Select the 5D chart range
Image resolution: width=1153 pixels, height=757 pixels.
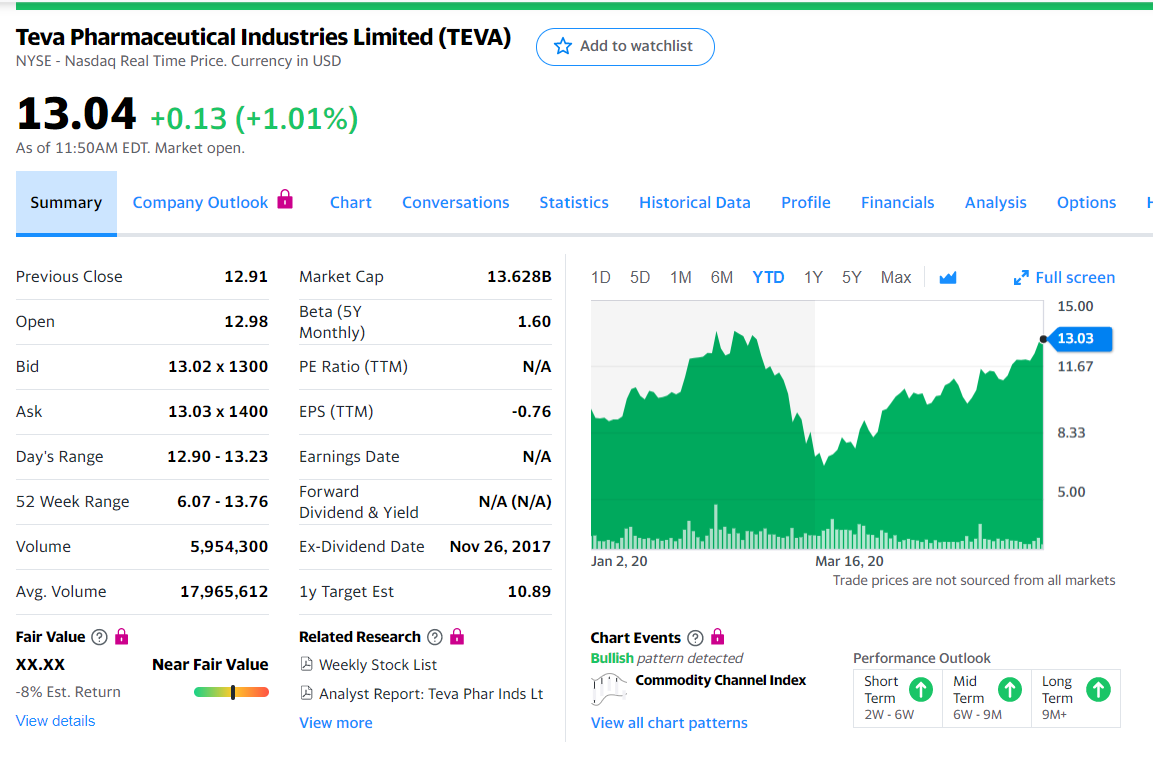pos(640,277)
